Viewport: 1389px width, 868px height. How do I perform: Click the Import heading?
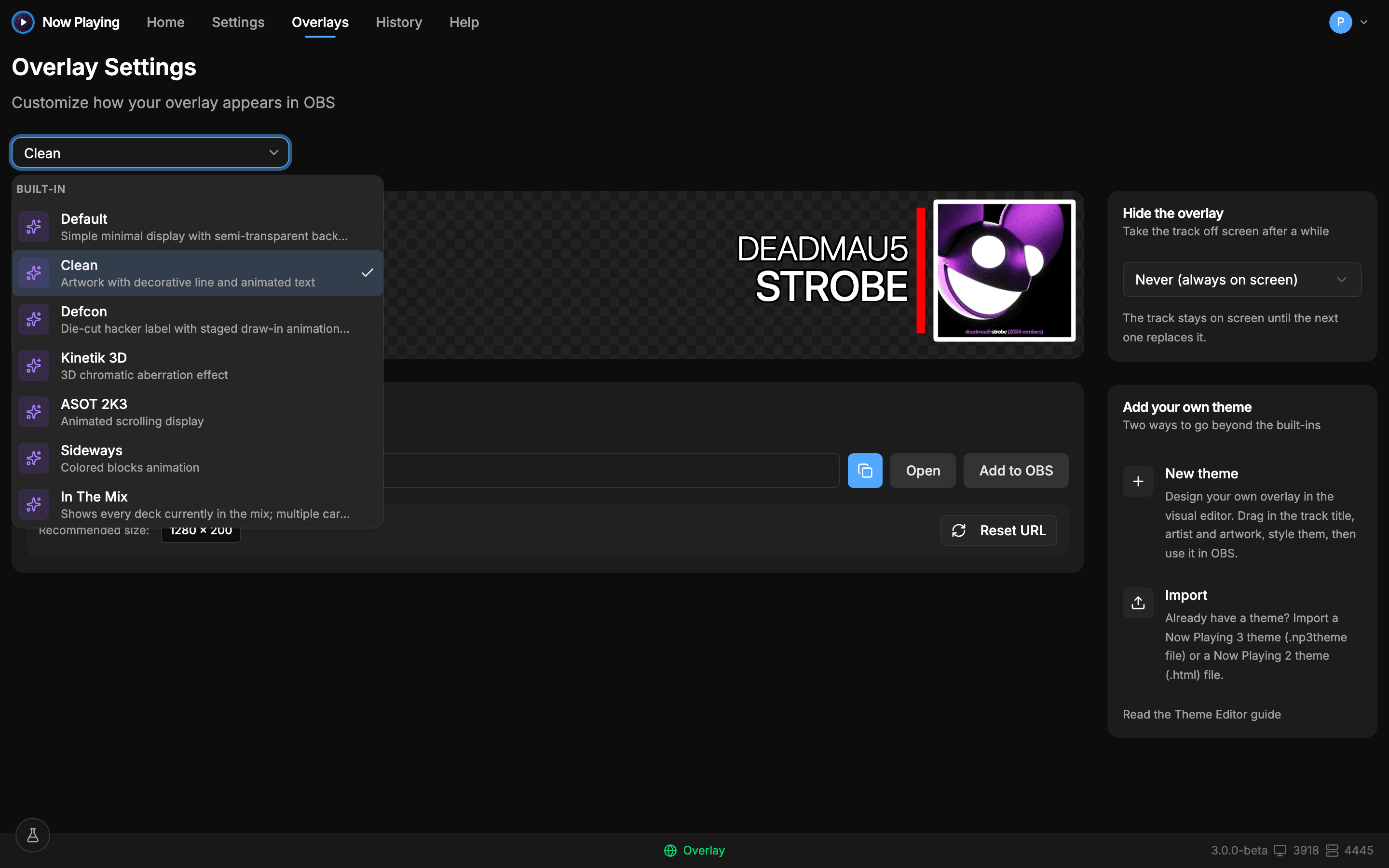tap(1186, 596)
